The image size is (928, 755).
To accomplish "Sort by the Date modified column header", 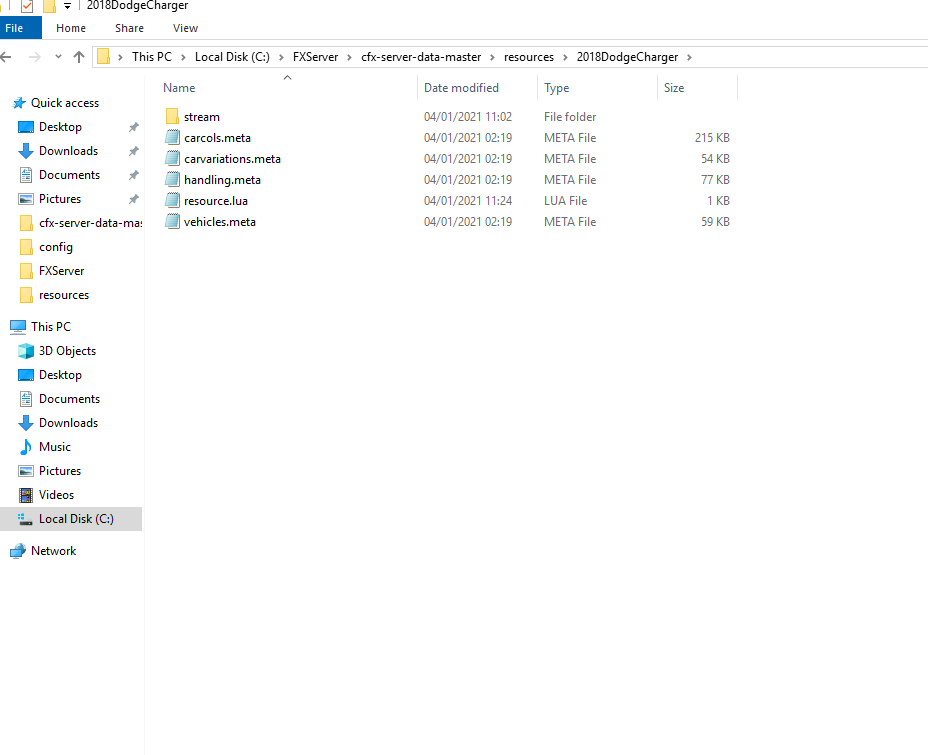I will 461,88.
